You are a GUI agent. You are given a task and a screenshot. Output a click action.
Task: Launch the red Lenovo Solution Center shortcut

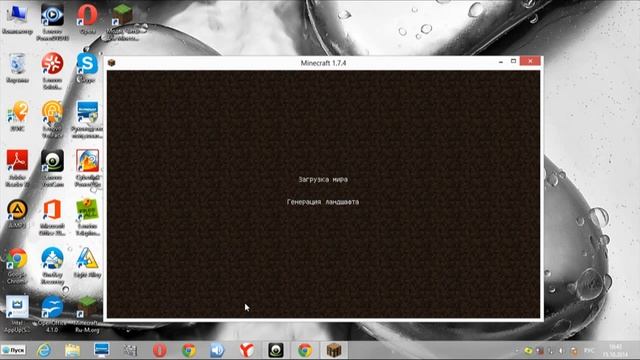pyautogui.click(x=52, y=70)
